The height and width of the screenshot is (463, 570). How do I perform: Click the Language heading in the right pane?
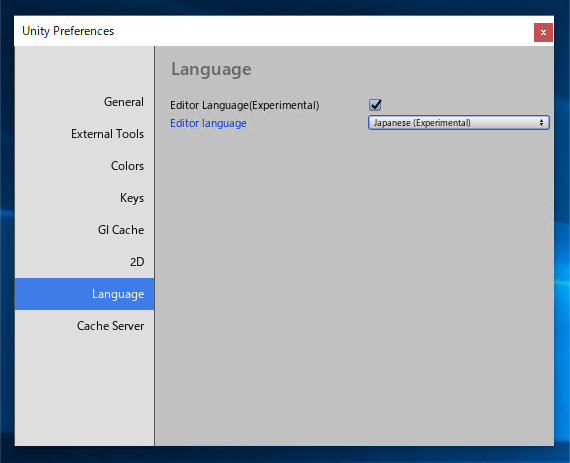pyautogui.click(x=211, y=69)
